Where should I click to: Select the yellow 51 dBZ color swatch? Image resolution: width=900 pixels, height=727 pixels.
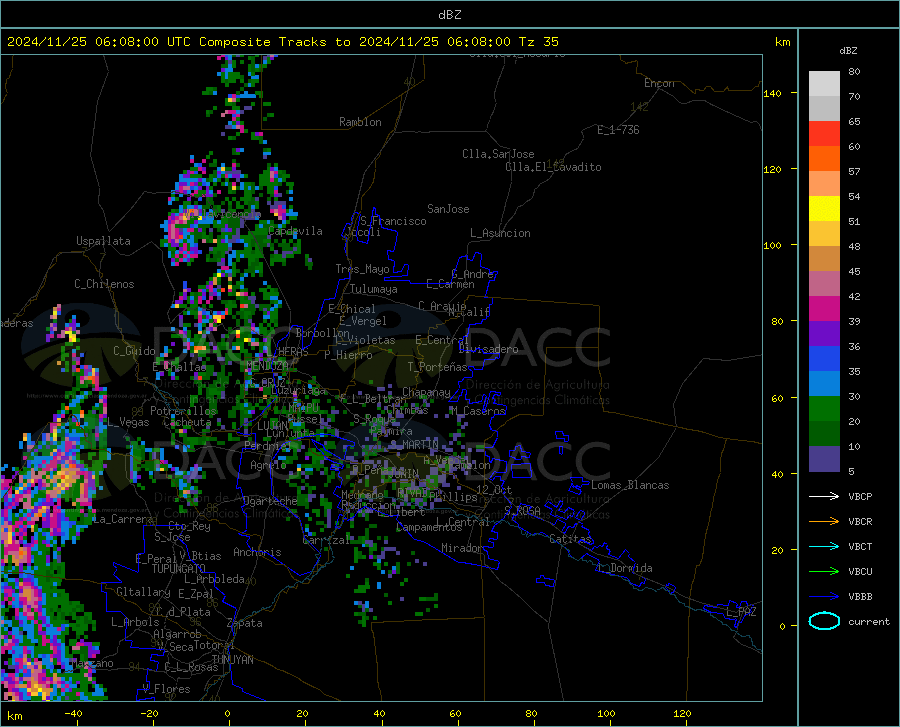tap(824, 209)
